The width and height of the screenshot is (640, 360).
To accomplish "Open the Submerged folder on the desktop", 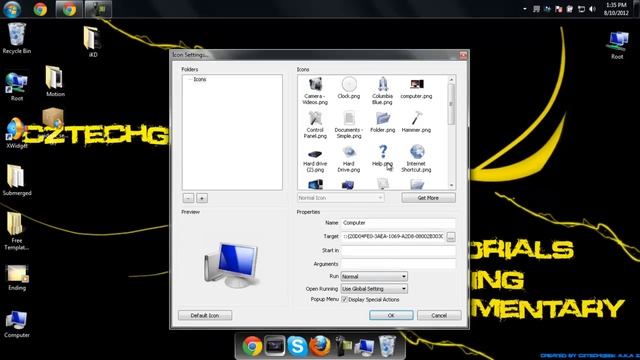I will [x=16, y=180].
